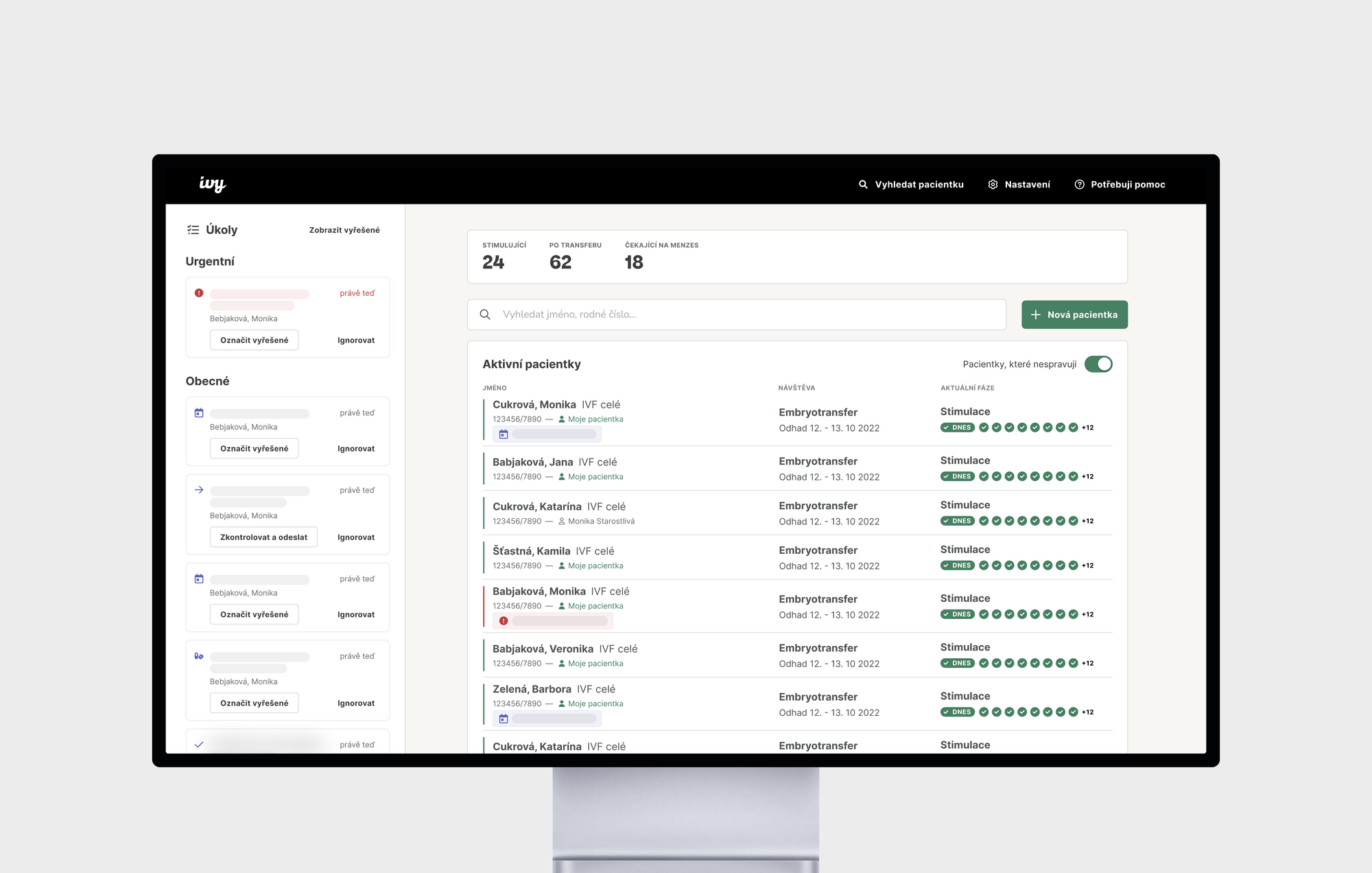
Task: Open patient Šťastná, Kamila
Action: [532, 551]
